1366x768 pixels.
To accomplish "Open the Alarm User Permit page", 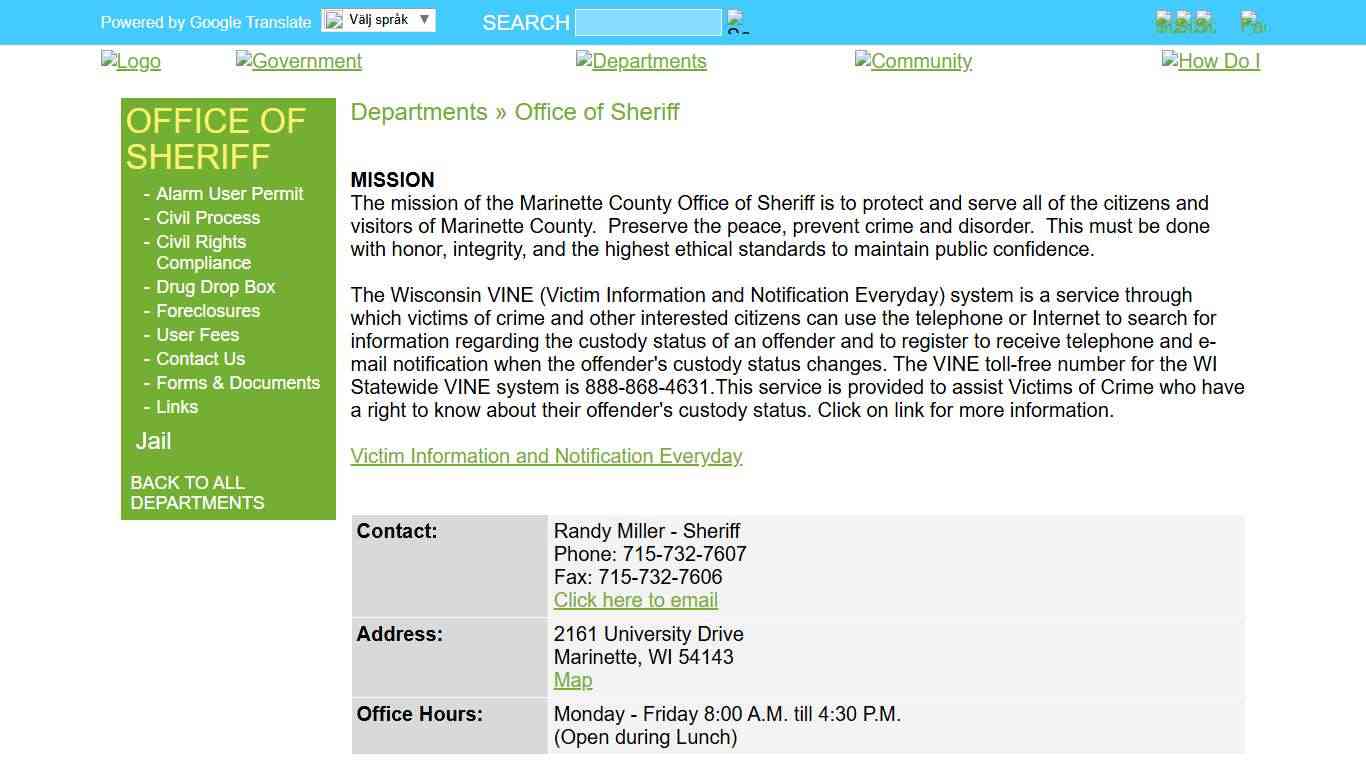I will point(229,194).
